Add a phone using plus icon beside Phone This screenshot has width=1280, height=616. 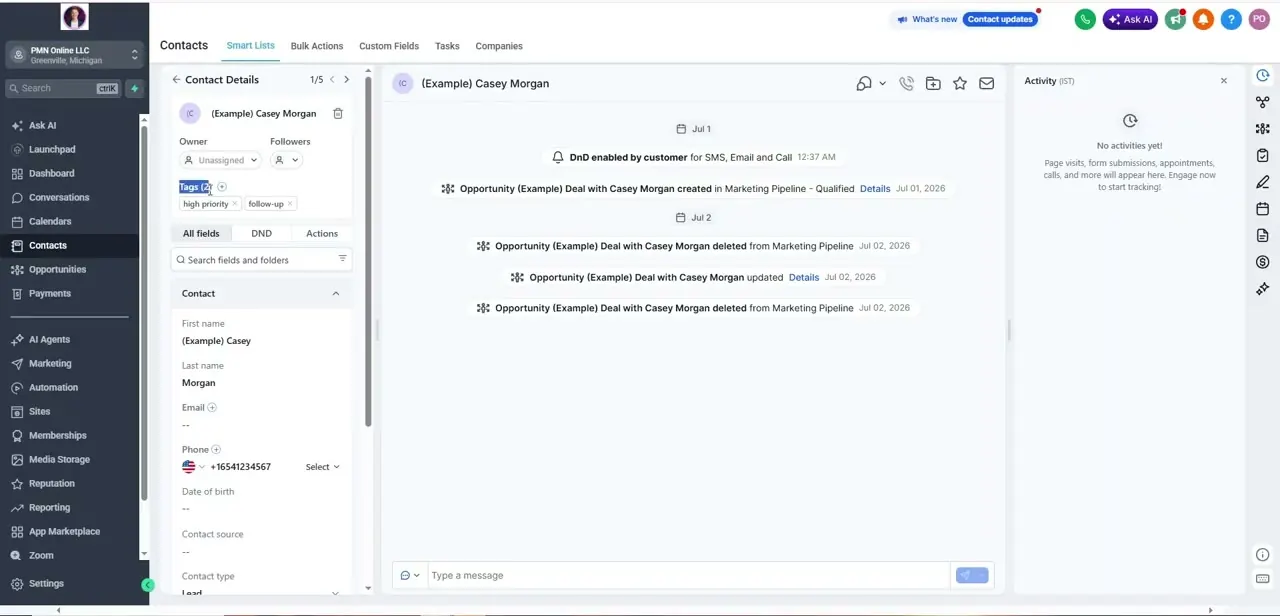(216, 450)
